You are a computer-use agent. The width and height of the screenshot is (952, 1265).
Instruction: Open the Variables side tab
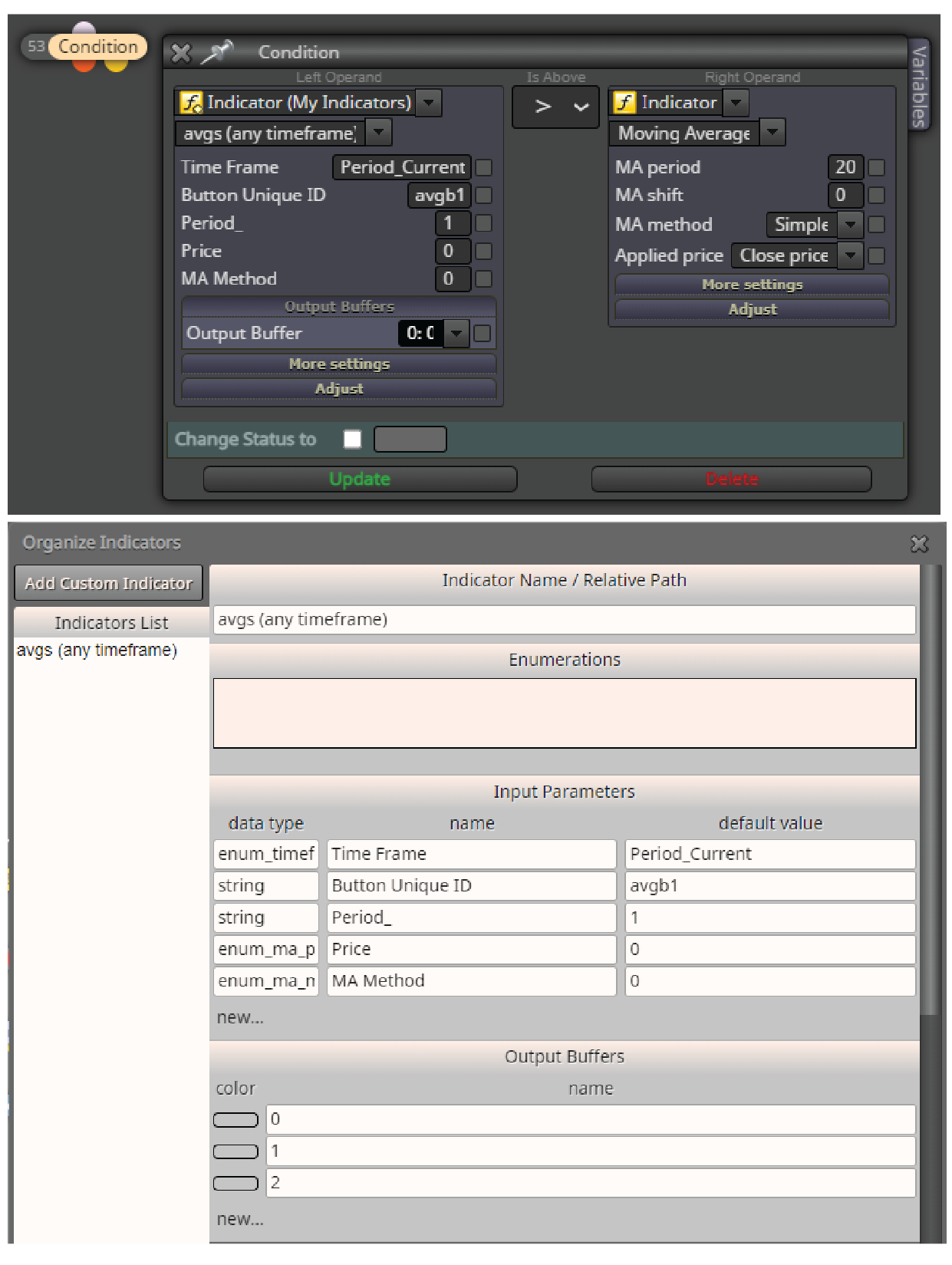pyautogui.click(x=919, y=85)
